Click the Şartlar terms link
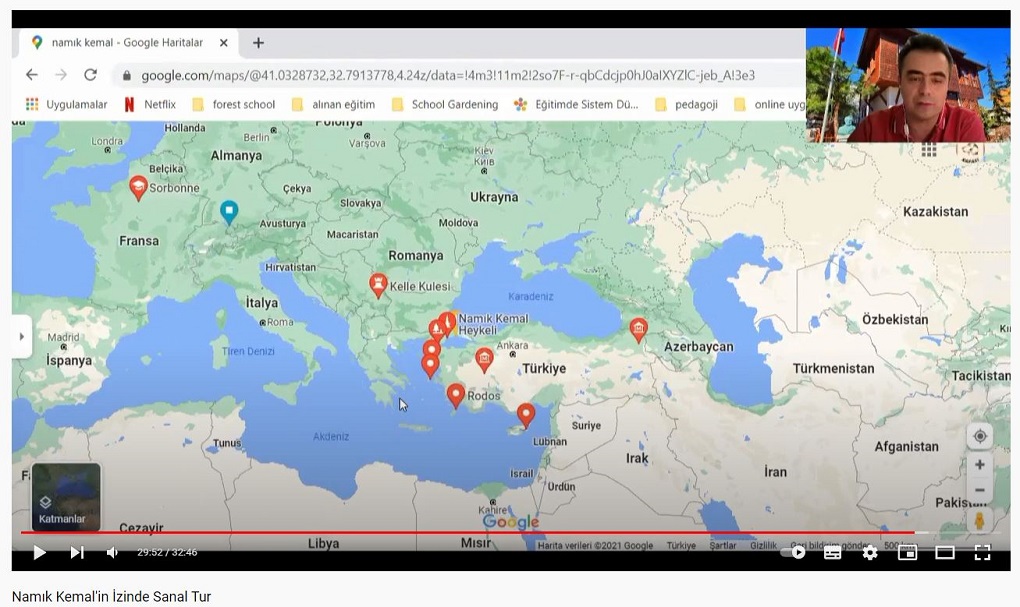1020x607 pixels. (x=723, y=545)
